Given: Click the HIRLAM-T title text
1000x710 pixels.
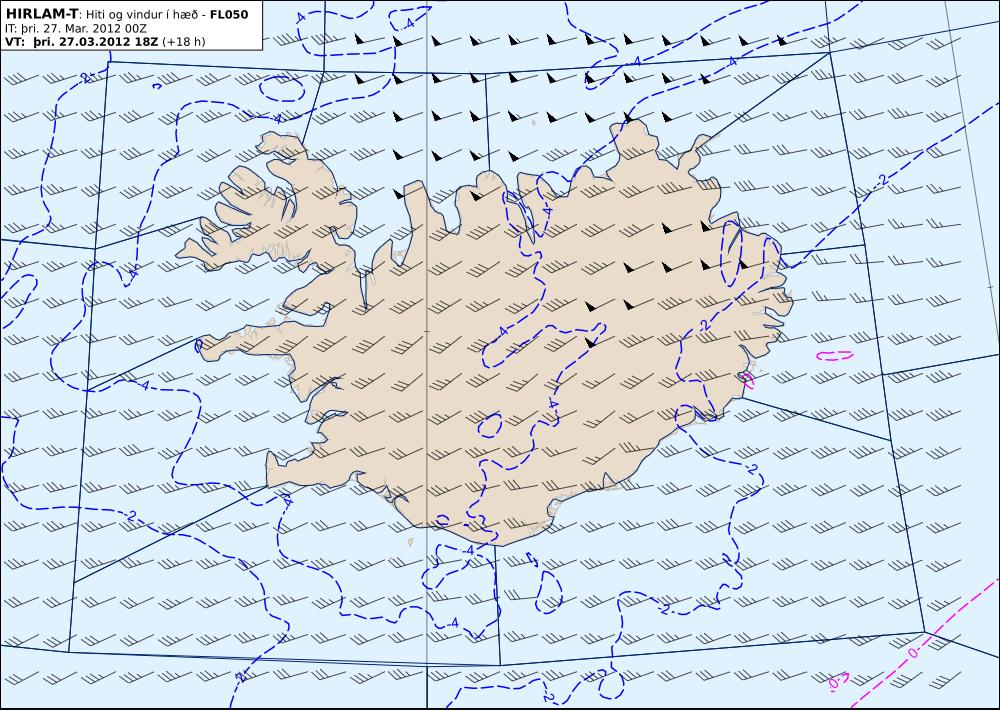Looking at the screenshot, I should point(42,14).
